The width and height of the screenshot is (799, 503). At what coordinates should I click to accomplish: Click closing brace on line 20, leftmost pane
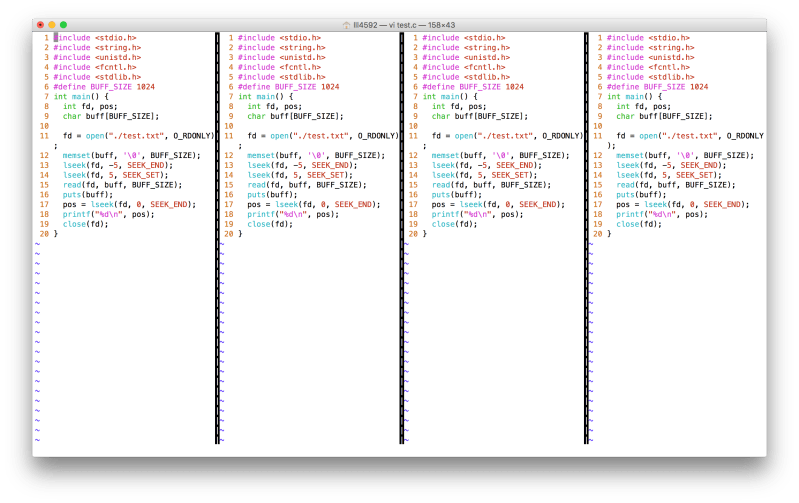[56, 234]
